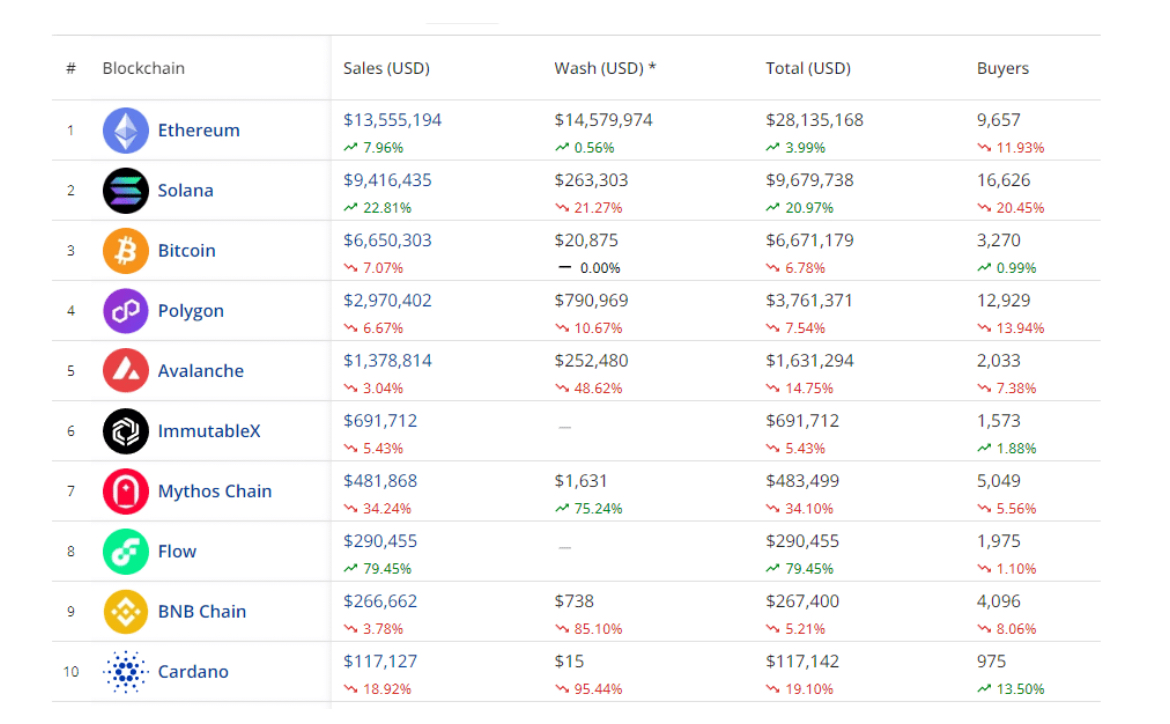This screenshot has height=724, width=1170.
Task: Select Bitcoin wash value $20,875
Action: point(586,240)
